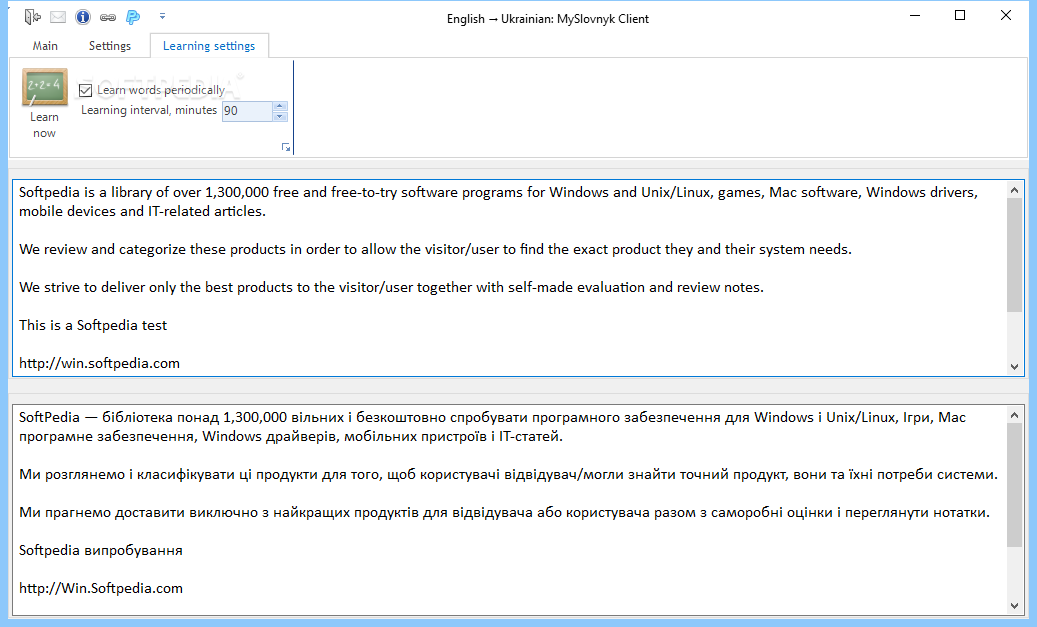Click the 'Ми розглянемо' translated sentence
Image resolution: width=1037 pixels, height=627 pixels.
coord(508,474)
